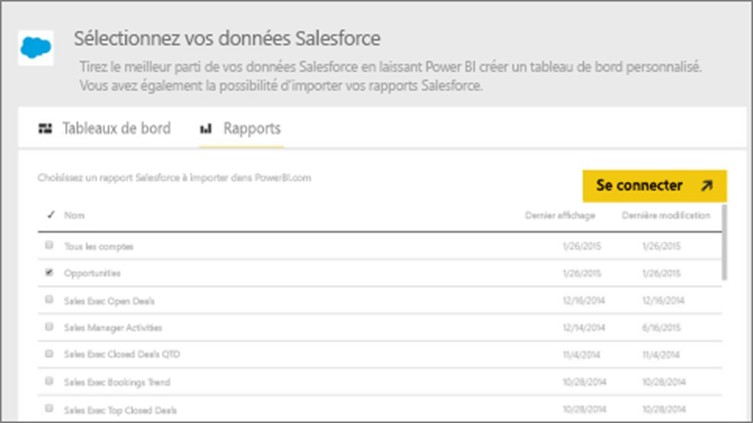Click the 12/16/2014 last viewed date

pos(583,301)
